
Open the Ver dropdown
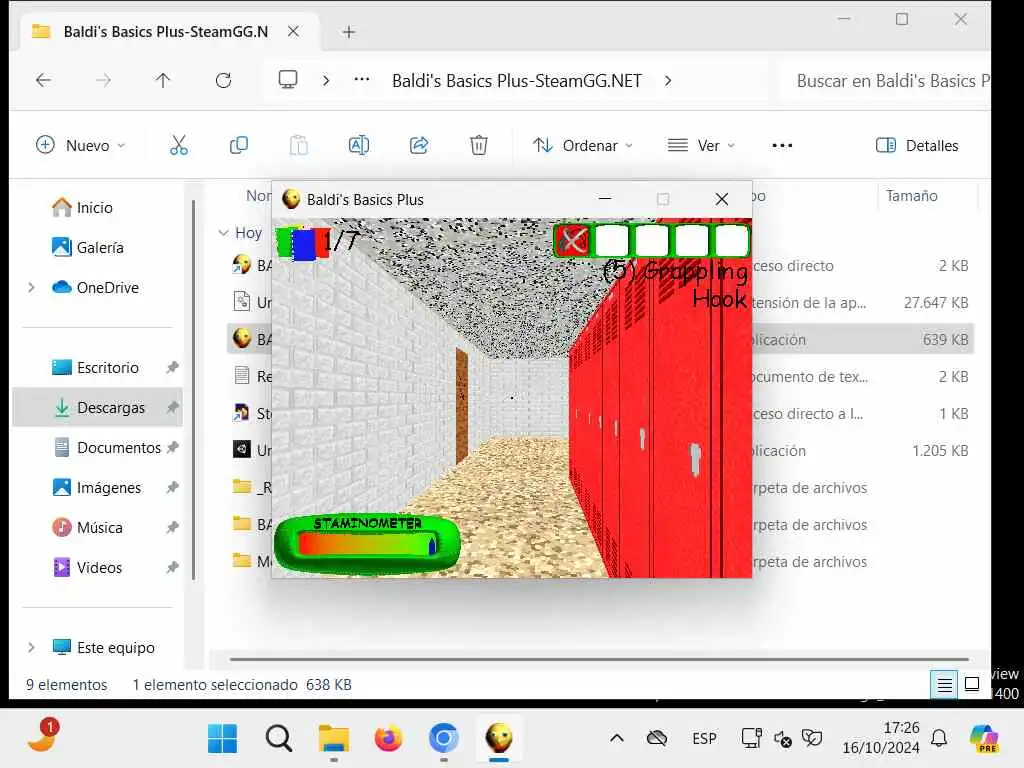701,145
